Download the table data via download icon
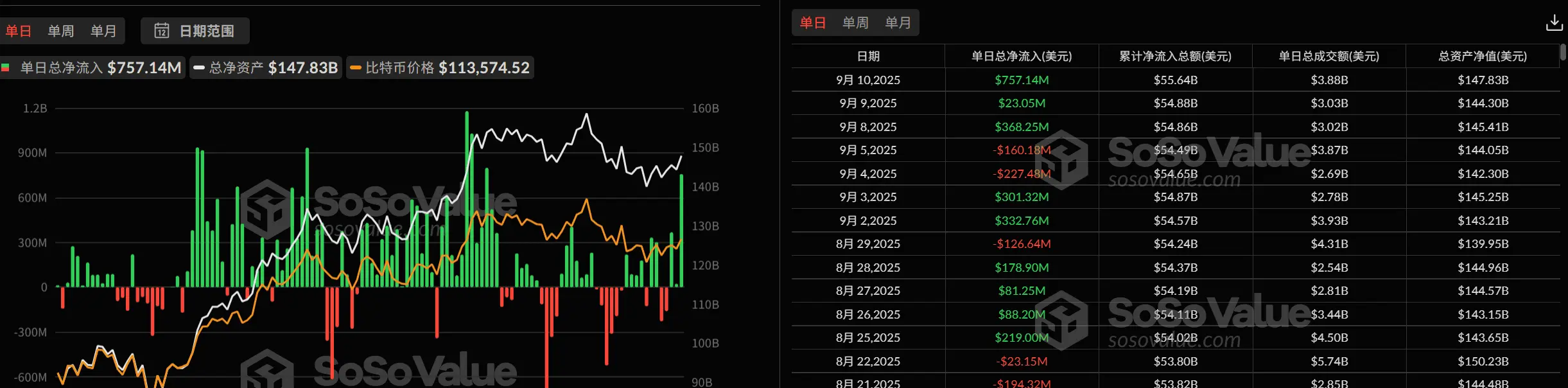 [1554, 22]
